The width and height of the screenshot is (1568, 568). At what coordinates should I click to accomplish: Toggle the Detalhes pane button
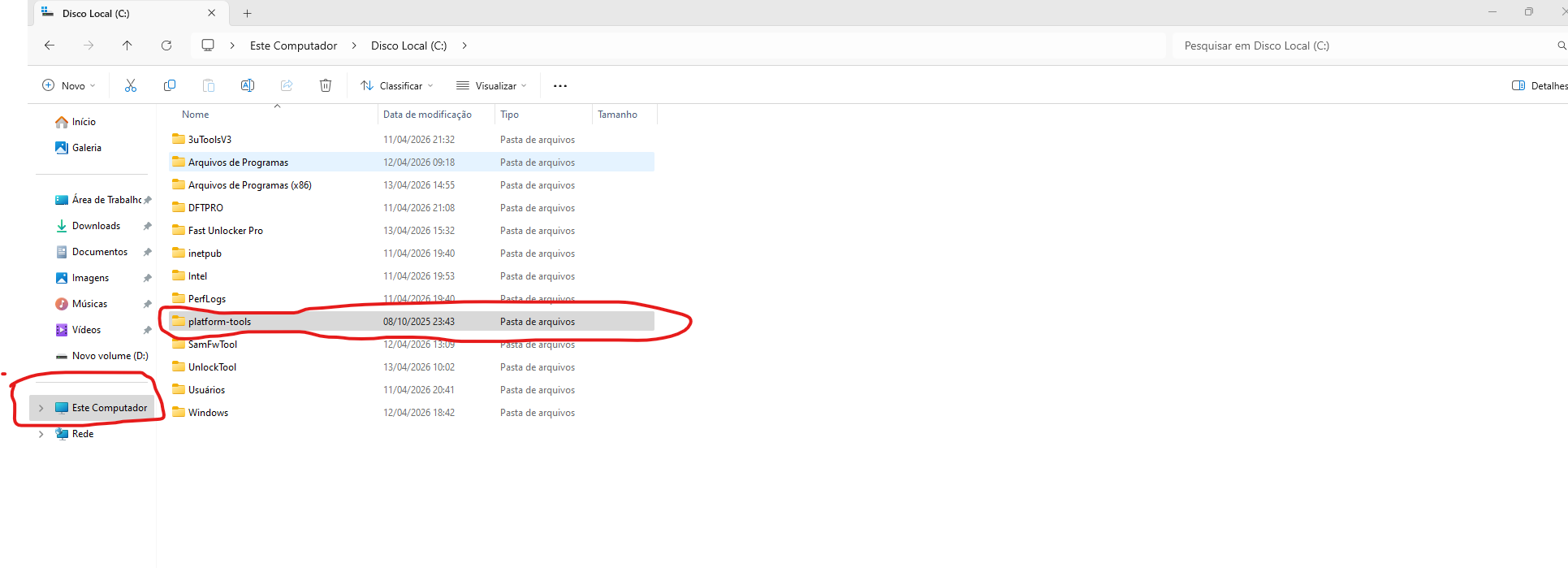(1539, 85)
